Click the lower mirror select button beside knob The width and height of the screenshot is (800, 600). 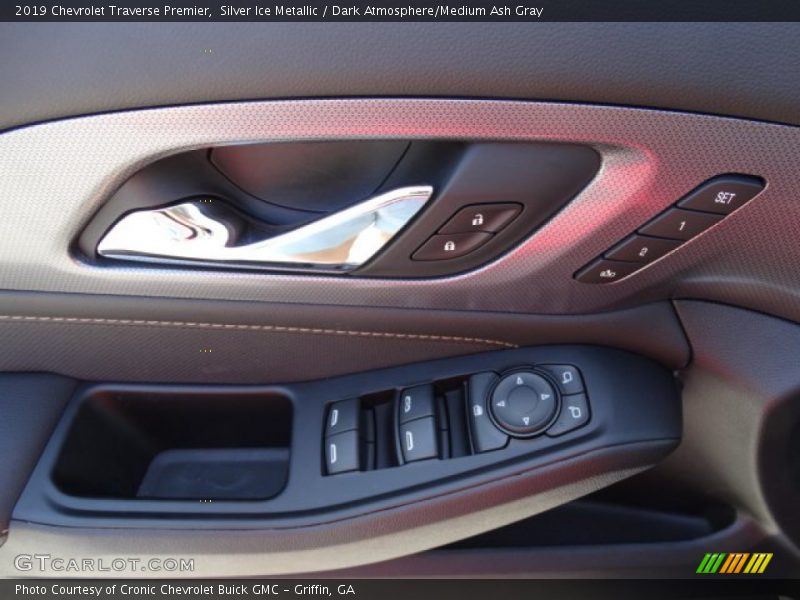(x=572, y=413)
